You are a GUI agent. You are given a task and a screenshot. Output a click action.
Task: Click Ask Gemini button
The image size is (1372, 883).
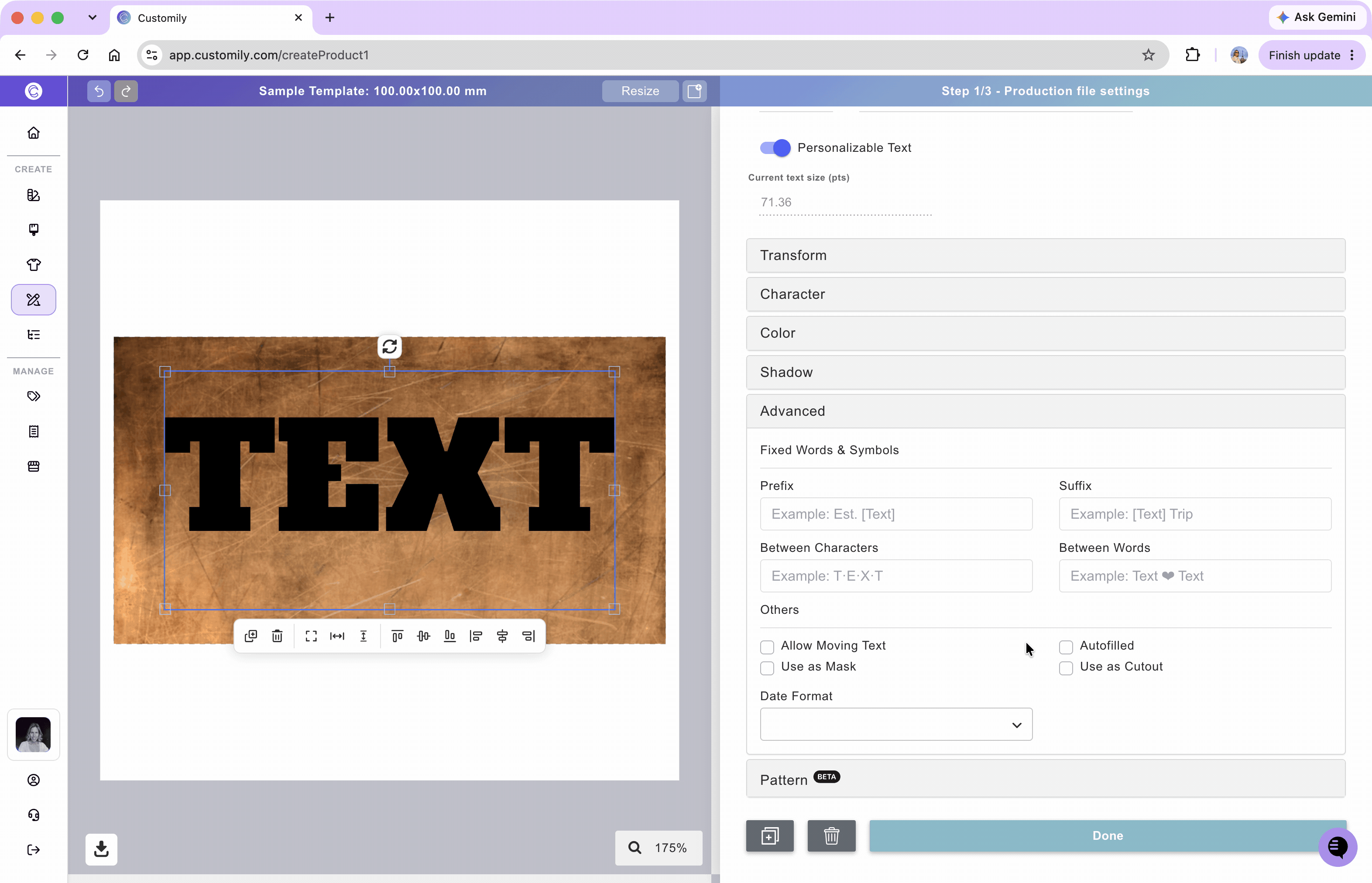click(x=1317, y=17)
